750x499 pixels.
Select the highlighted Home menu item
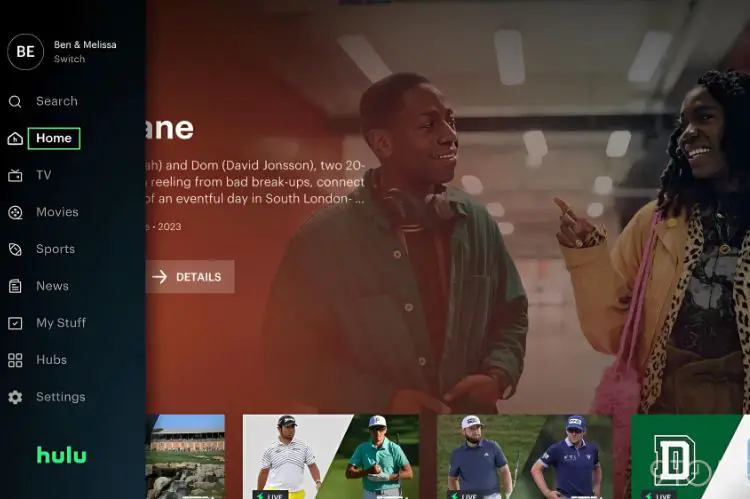pos(54,138)
